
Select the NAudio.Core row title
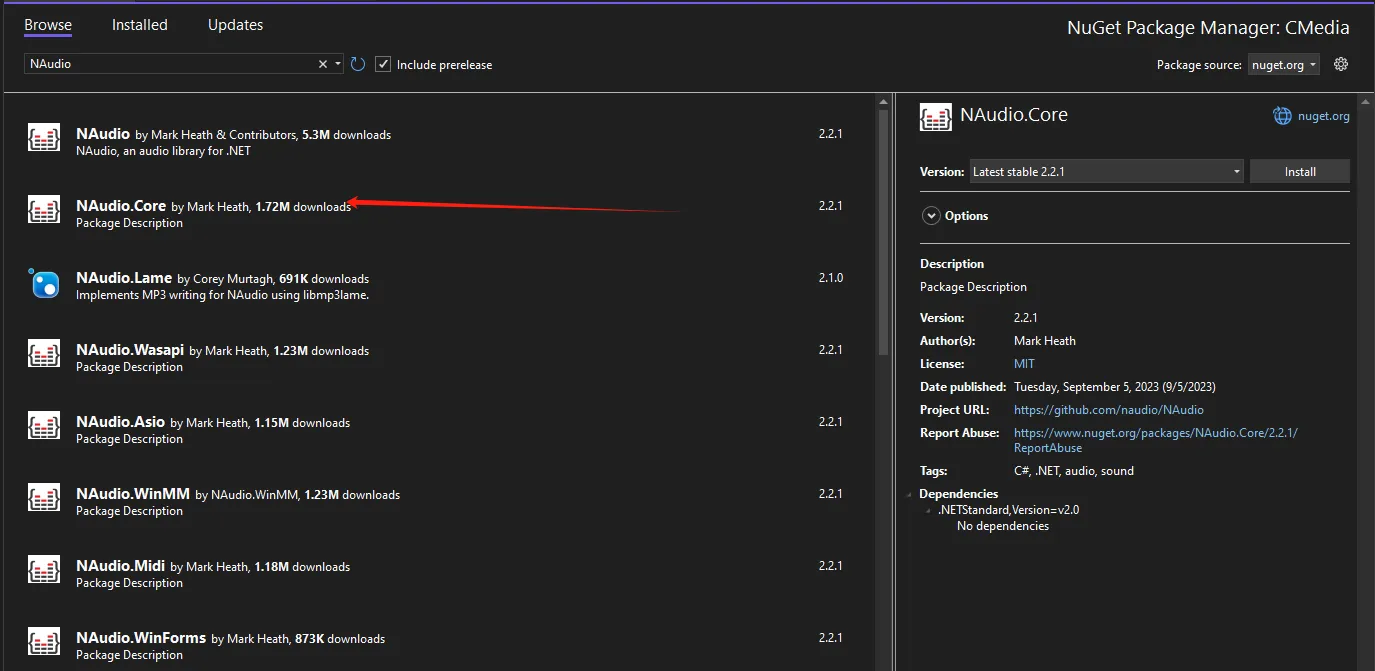click(121, 205)
